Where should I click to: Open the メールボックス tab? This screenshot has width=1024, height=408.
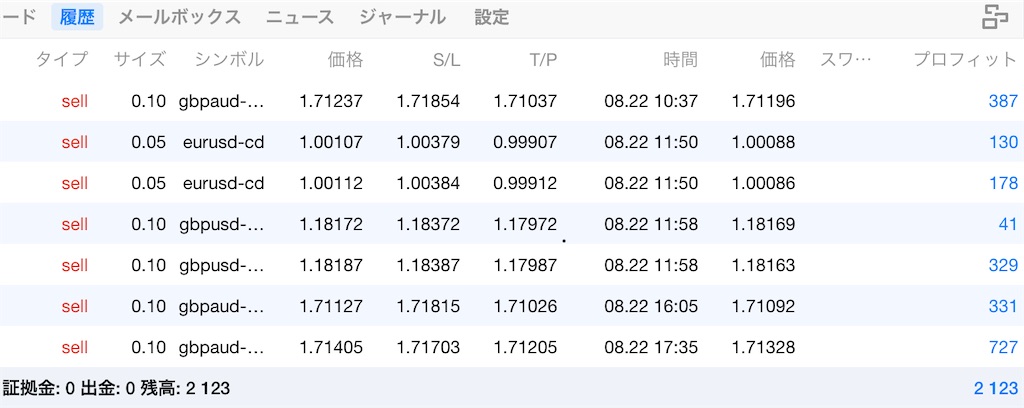[180, 17]
